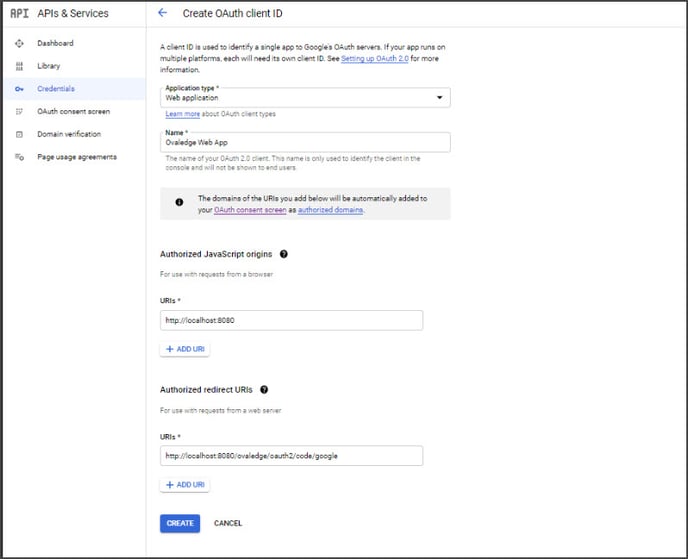This screenshot has width=688, height=559.
Task: Click the API logo in the header
Action: tap(19, 14)
